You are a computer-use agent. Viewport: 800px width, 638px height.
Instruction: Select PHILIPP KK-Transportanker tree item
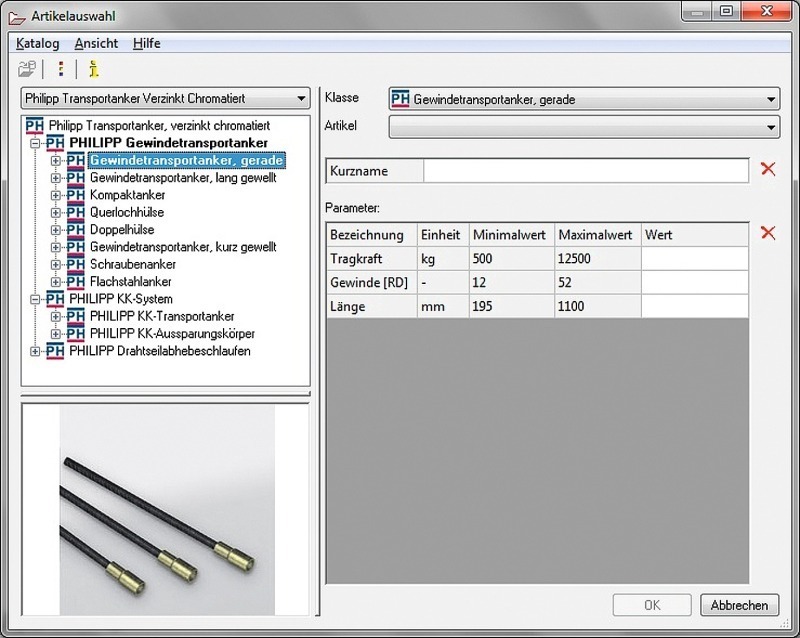162,317
